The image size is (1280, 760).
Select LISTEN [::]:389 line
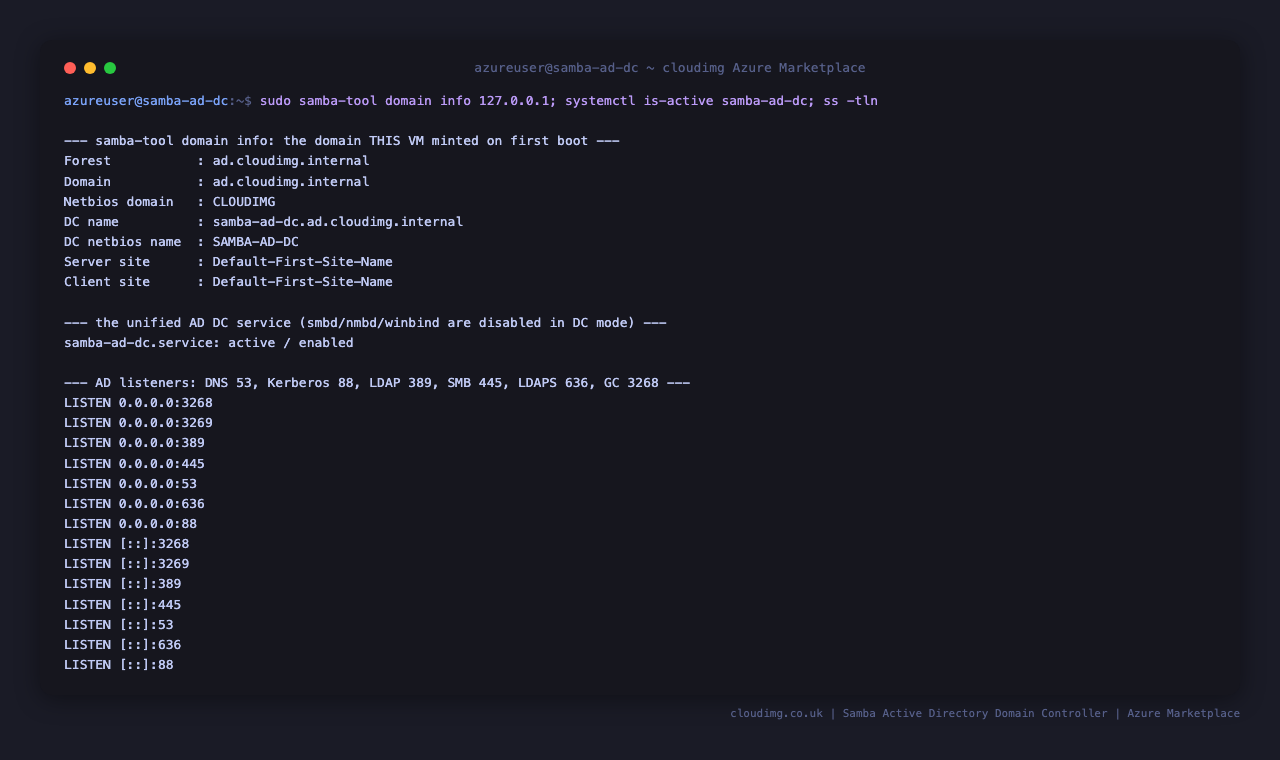(x=123, y=584)
